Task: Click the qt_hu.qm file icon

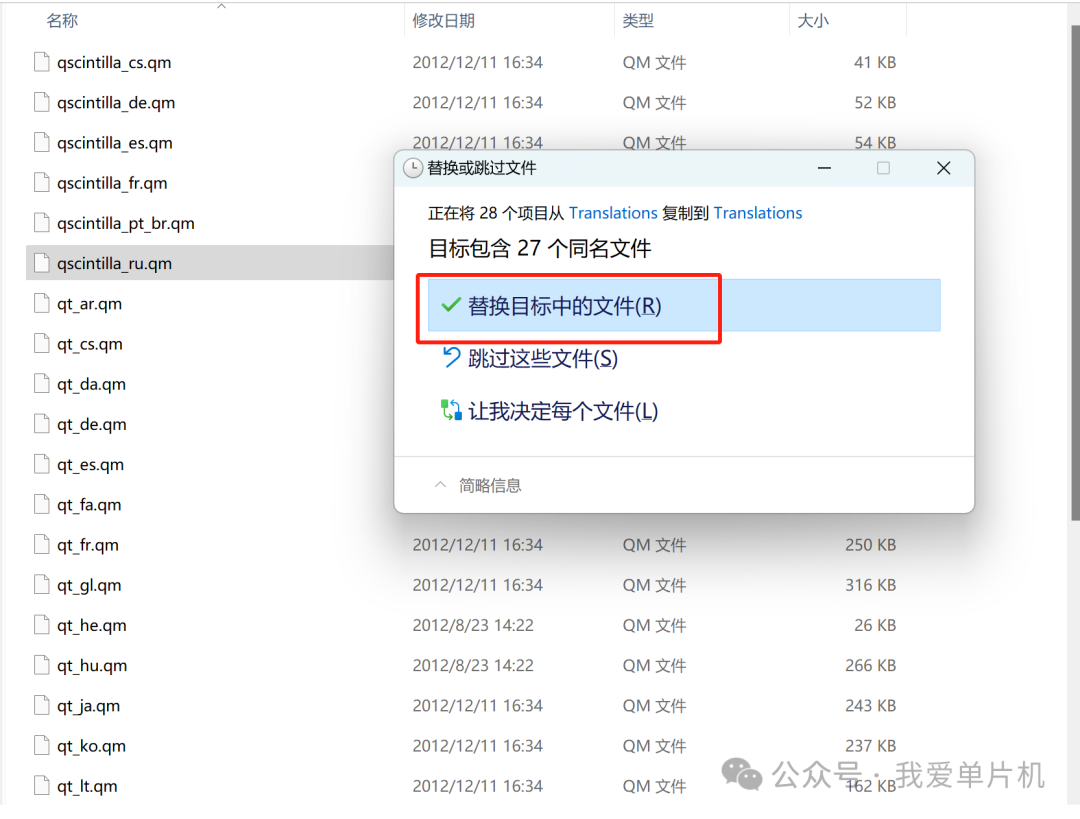Action: (x=42, y=665)
